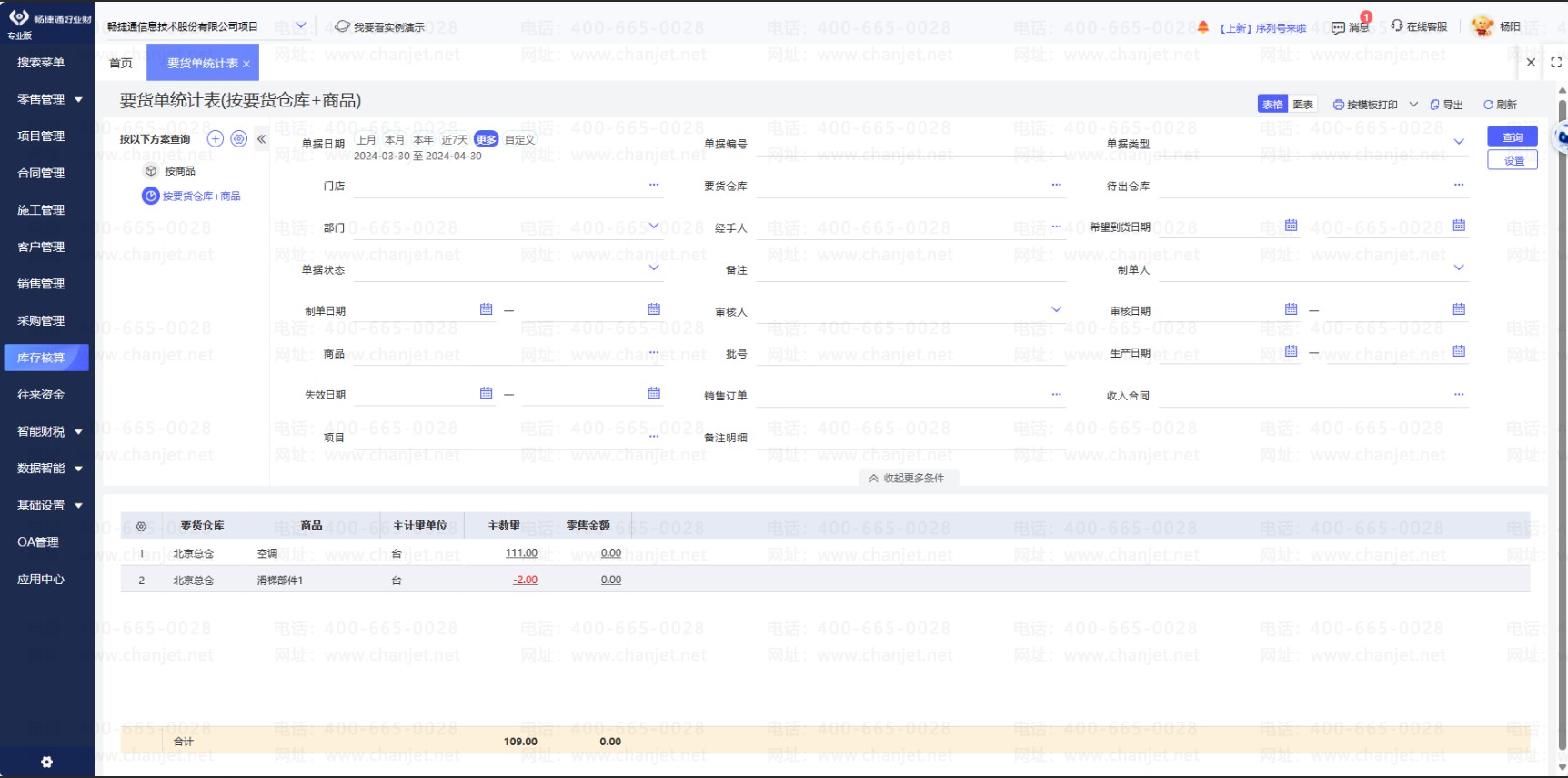The height and width of the screenshot is (778, 1568).
Task: Open scheme settings icon beside the plus icon
Action: [239, 138]
